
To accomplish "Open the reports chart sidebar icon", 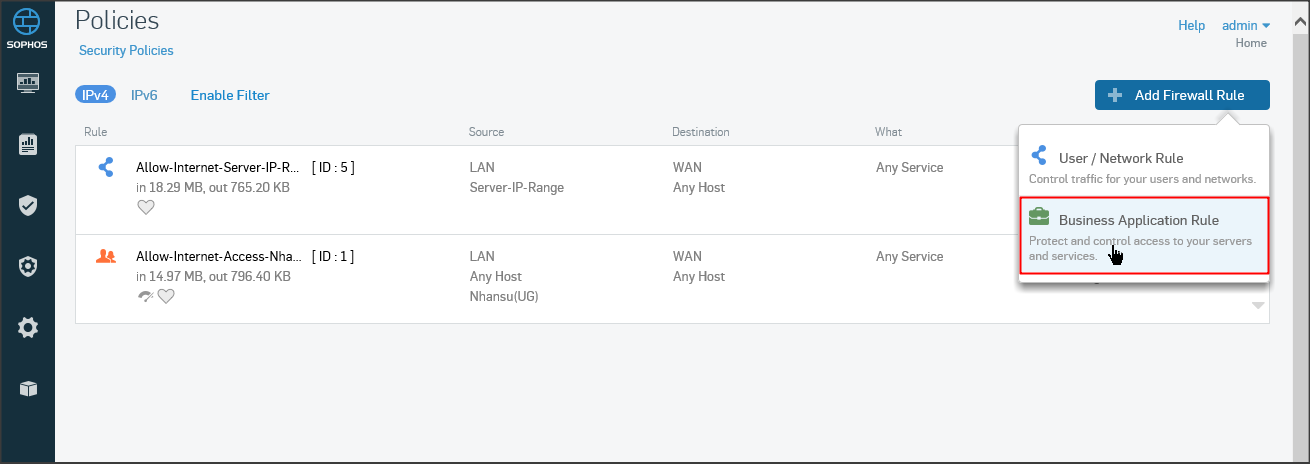I will point(28,145).
